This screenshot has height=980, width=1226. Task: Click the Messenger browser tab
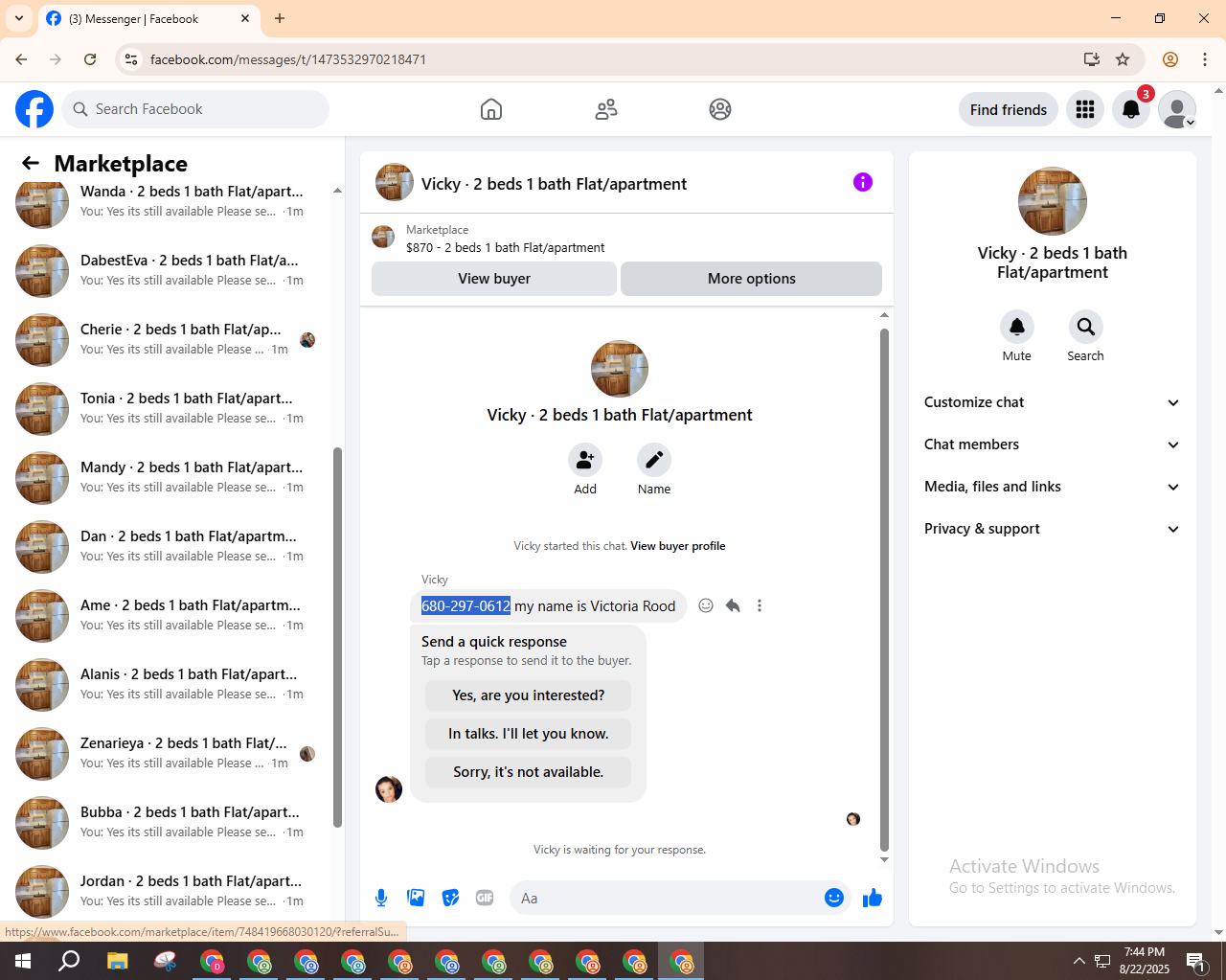tap(148, 18)
